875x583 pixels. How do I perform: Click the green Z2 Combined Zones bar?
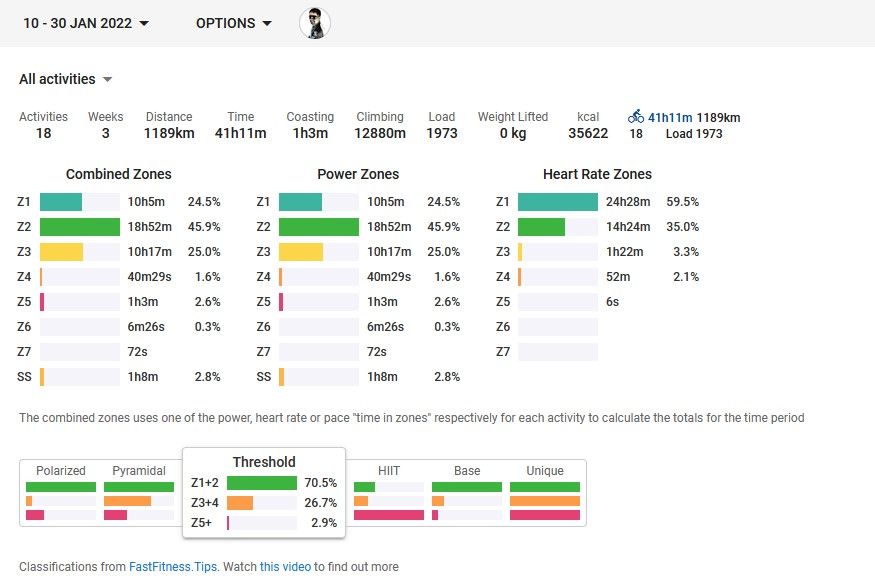[80, 227]
